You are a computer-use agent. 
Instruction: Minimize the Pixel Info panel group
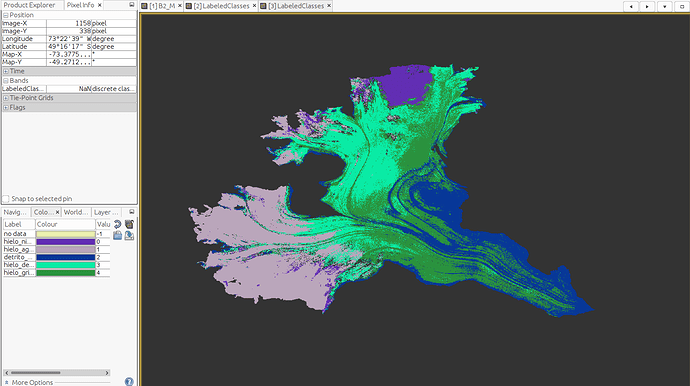pyautogui.click(x=132, y=5)
